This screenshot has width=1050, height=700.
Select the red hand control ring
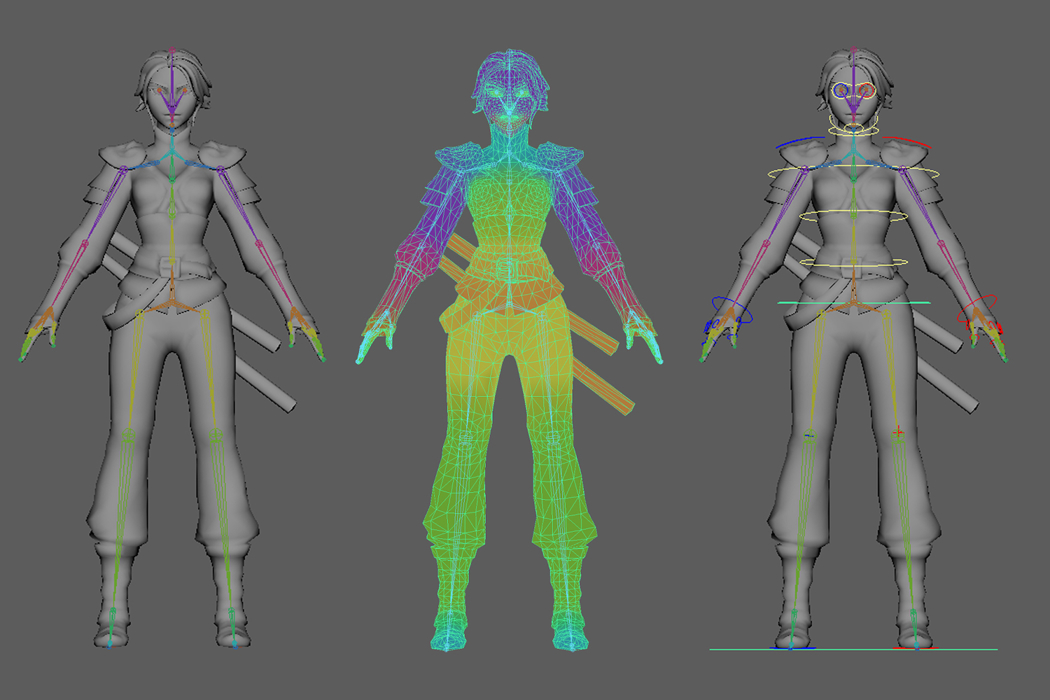tap(977, 309)
